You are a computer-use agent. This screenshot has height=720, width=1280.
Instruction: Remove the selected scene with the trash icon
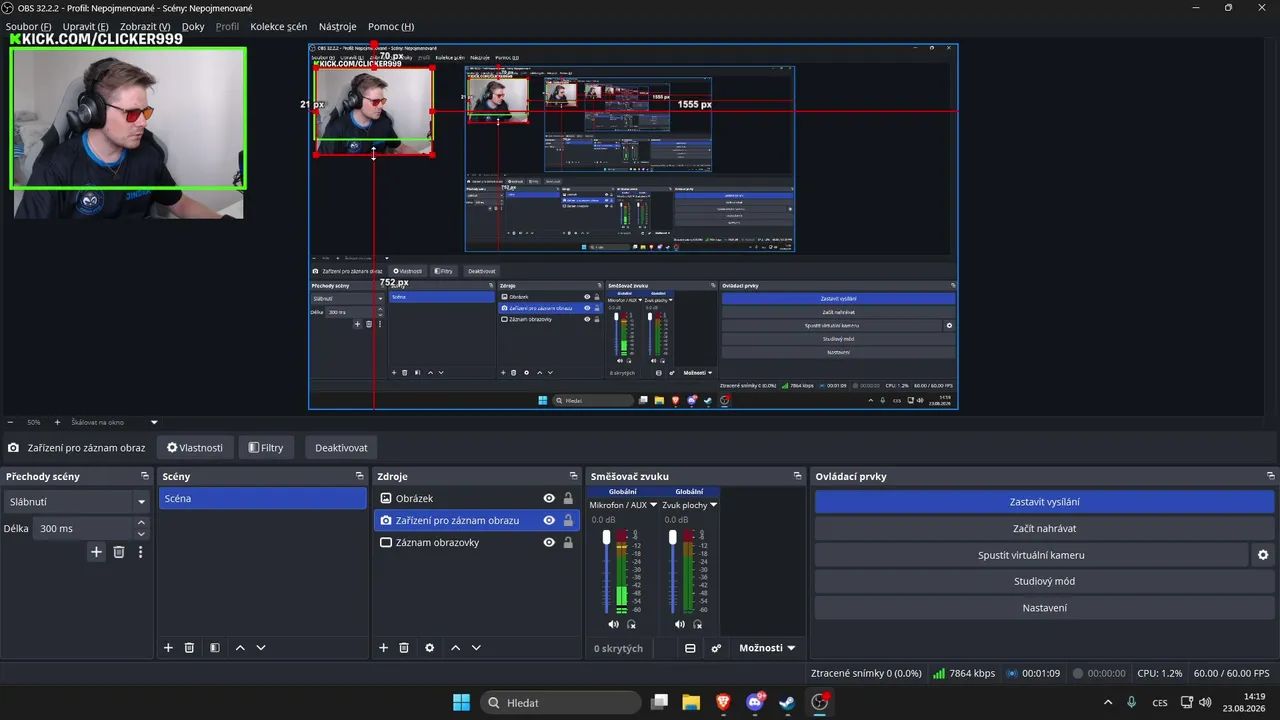pos(189,648)
